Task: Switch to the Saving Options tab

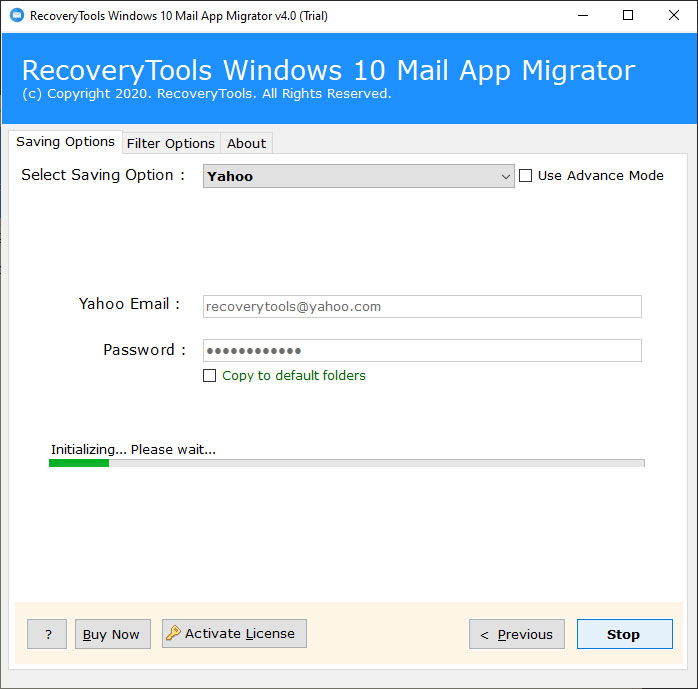Action: pos(65,142)
